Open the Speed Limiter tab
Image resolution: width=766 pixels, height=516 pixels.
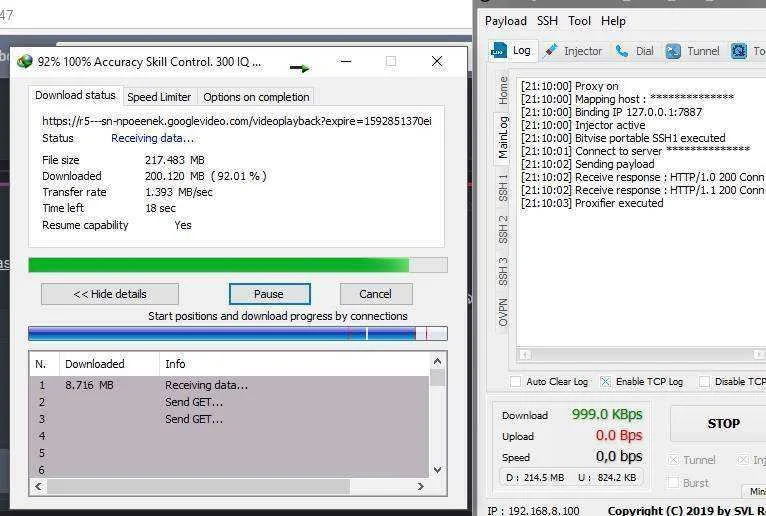[x=159, y=97]
